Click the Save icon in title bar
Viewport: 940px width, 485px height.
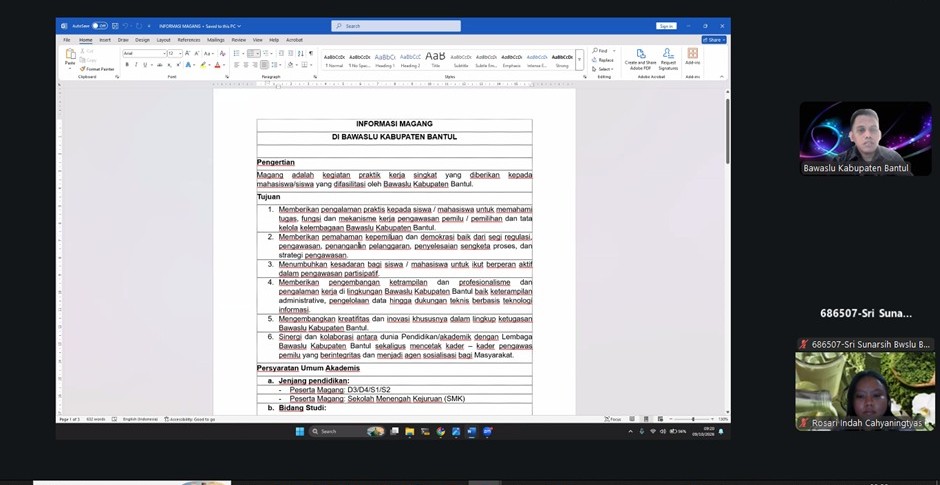(115, 26)
